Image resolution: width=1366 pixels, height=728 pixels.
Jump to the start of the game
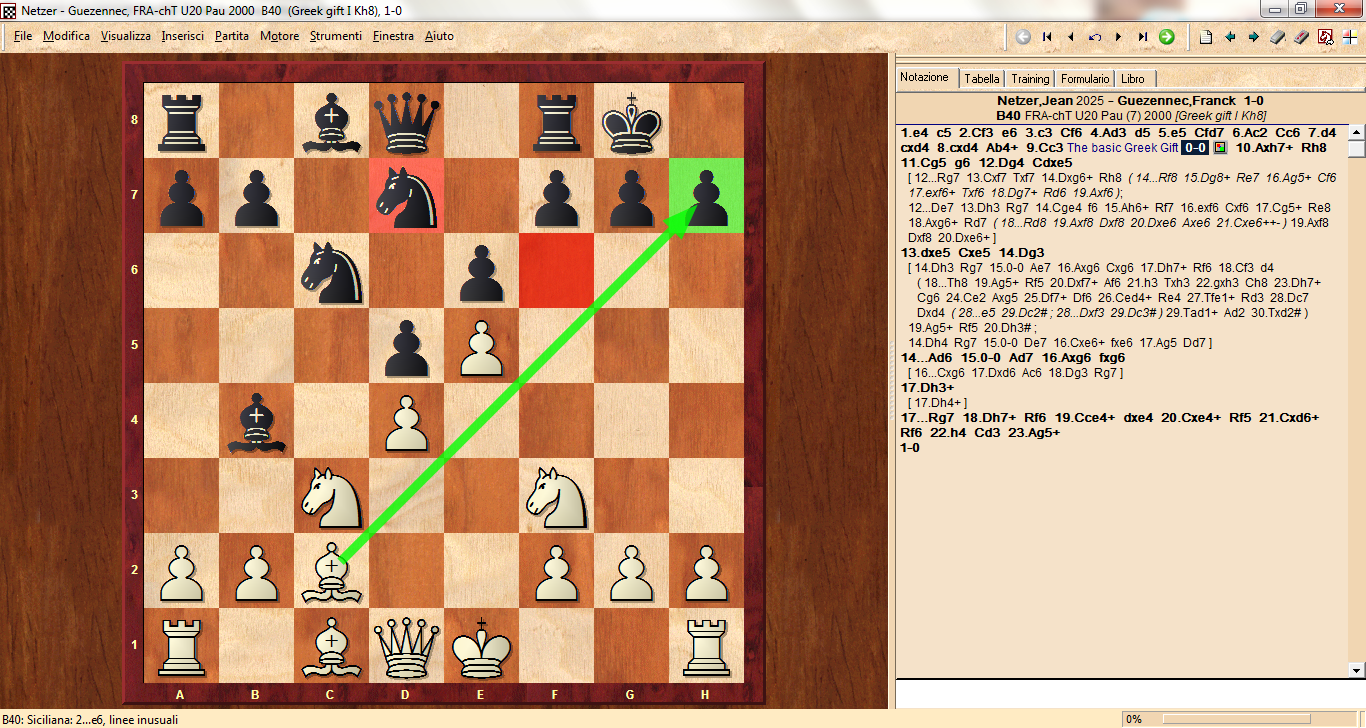pos(1047,37)
